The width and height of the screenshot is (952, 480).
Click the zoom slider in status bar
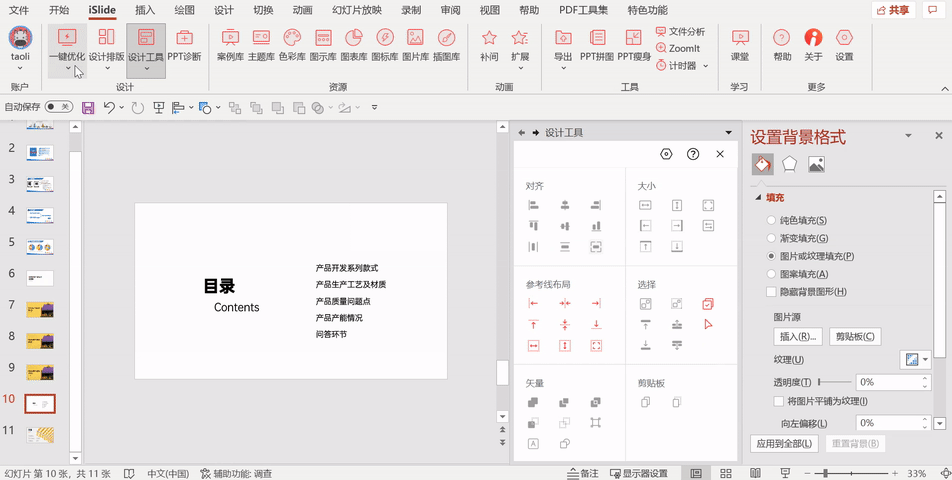point(851,473)
